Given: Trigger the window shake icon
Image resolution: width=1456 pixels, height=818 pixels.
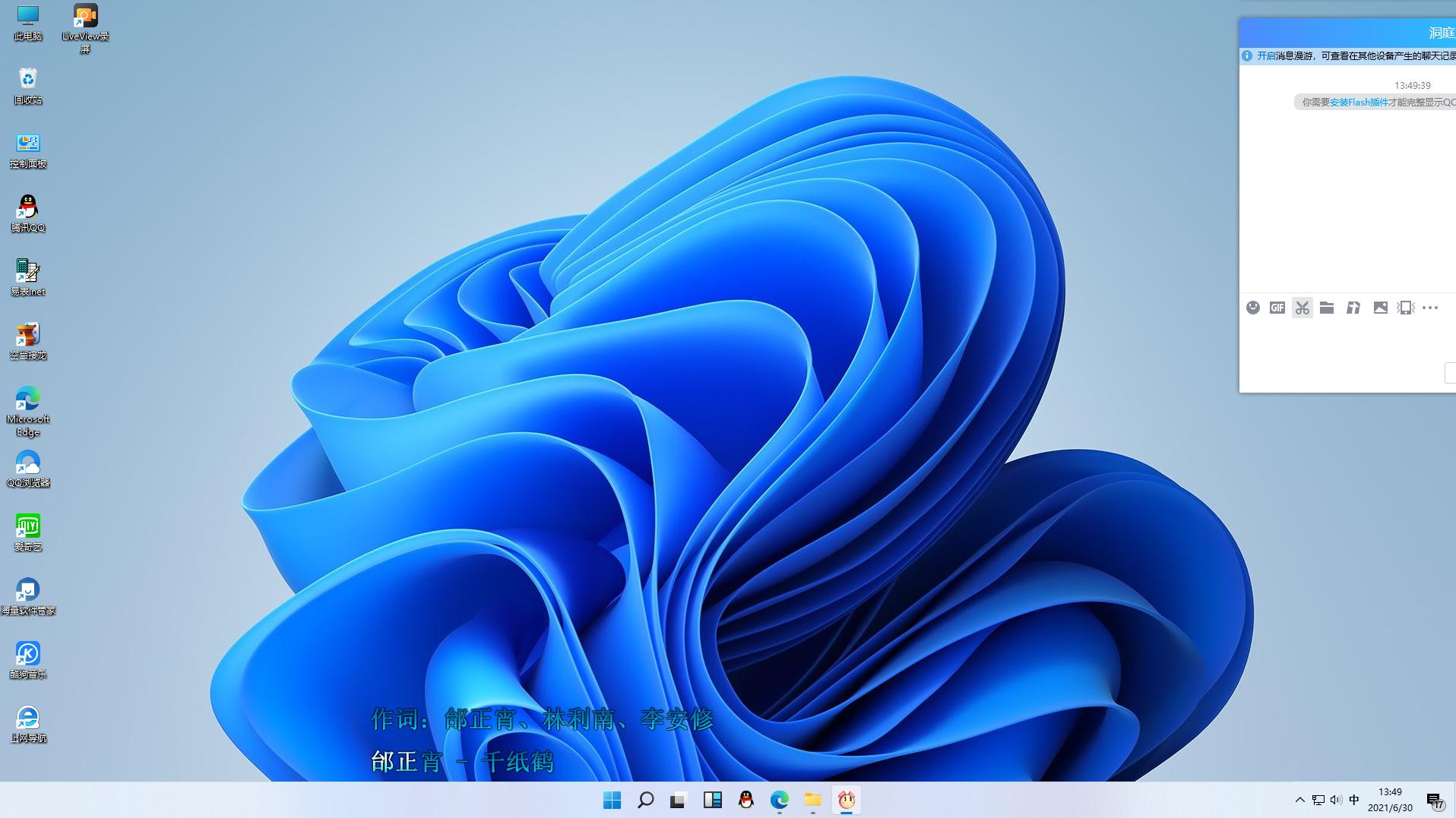Looking at the screenshot, I should [x=1405, y=308].
